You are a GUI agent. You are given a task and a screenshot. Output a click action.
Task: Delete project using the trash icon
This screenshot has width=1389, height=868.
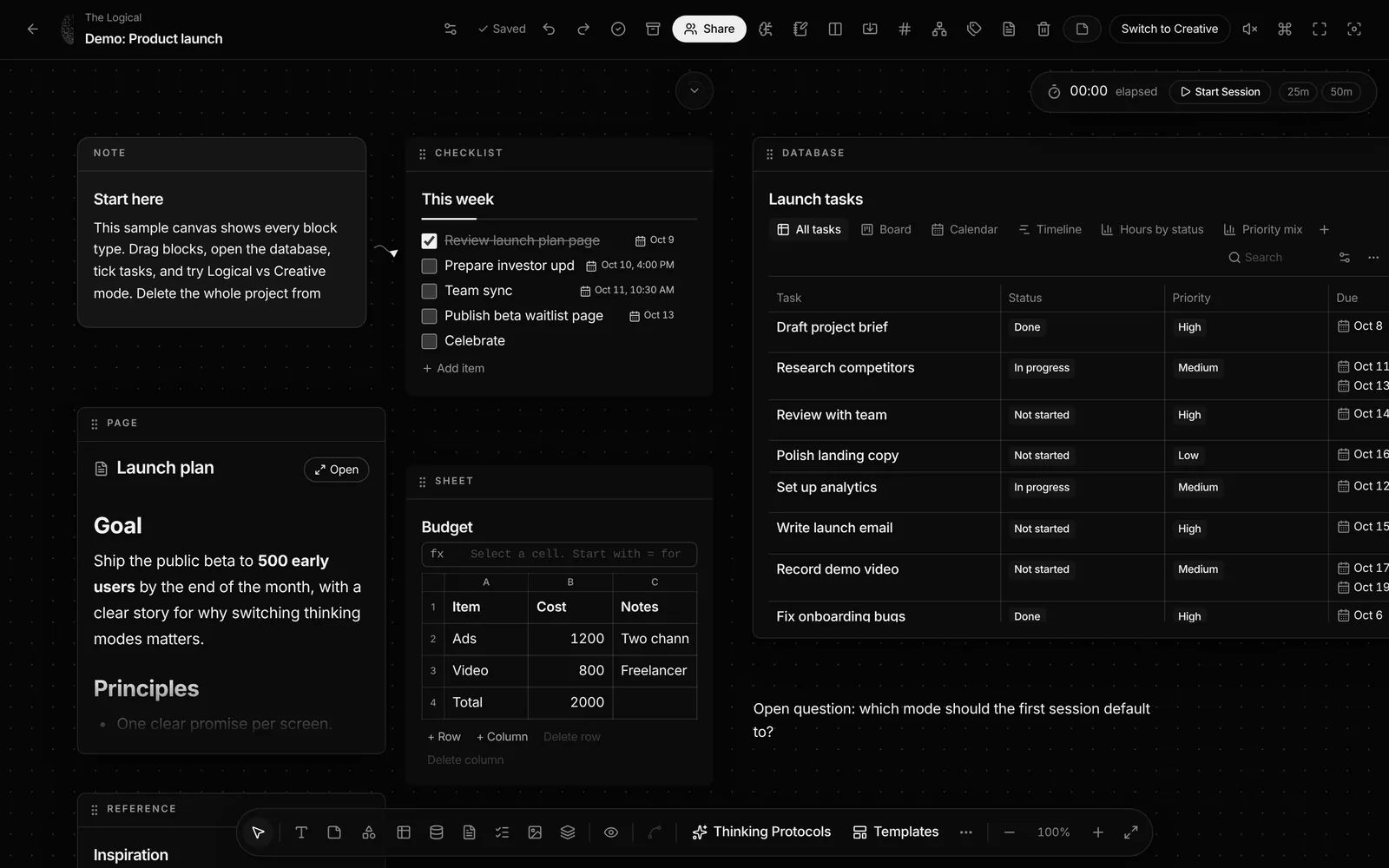click(1043, 29)
